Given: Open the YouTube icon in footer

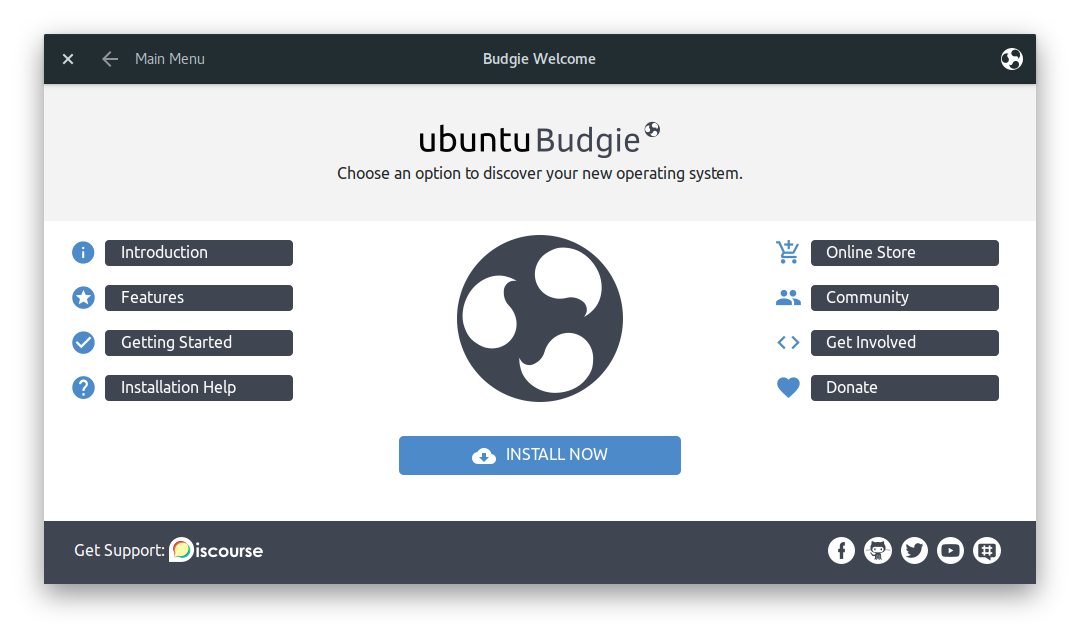Looking at the screenshot, I should tap(951, 551).
